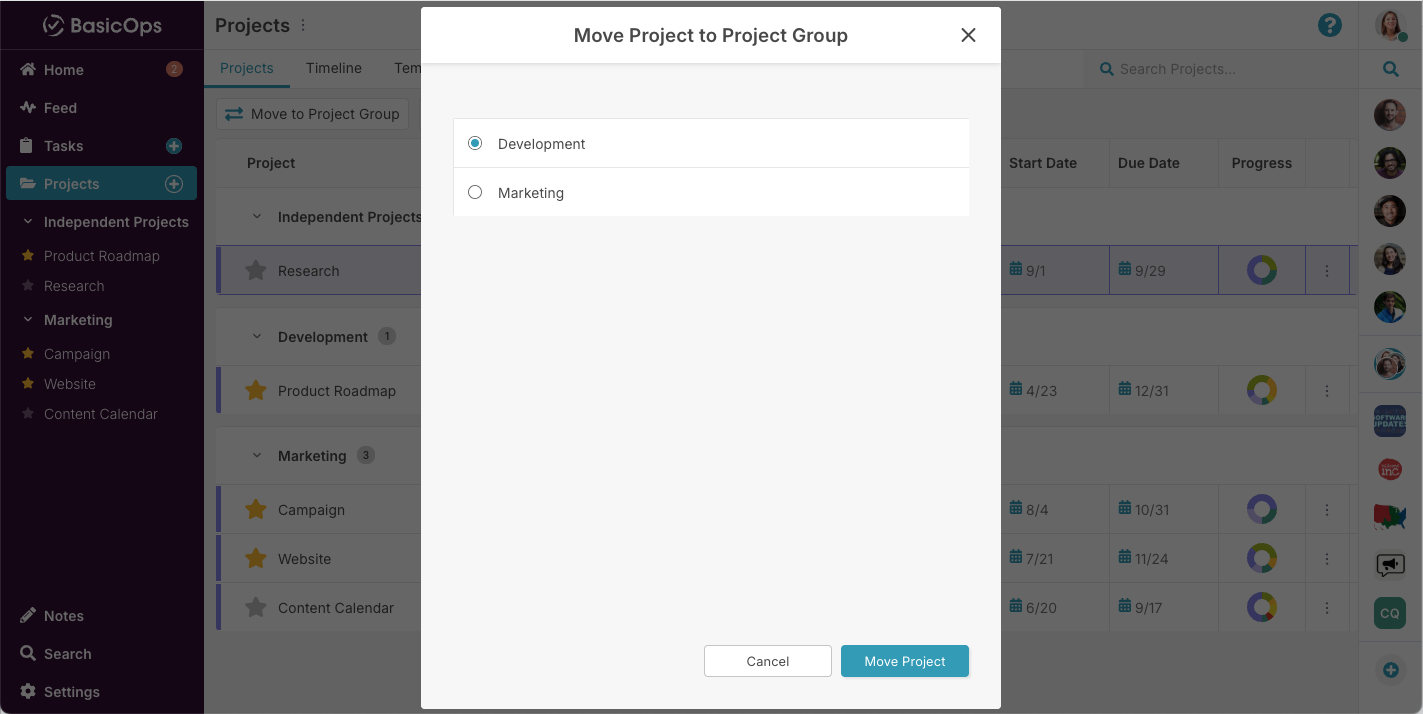Add a new task with plus icon

(173, 146)
